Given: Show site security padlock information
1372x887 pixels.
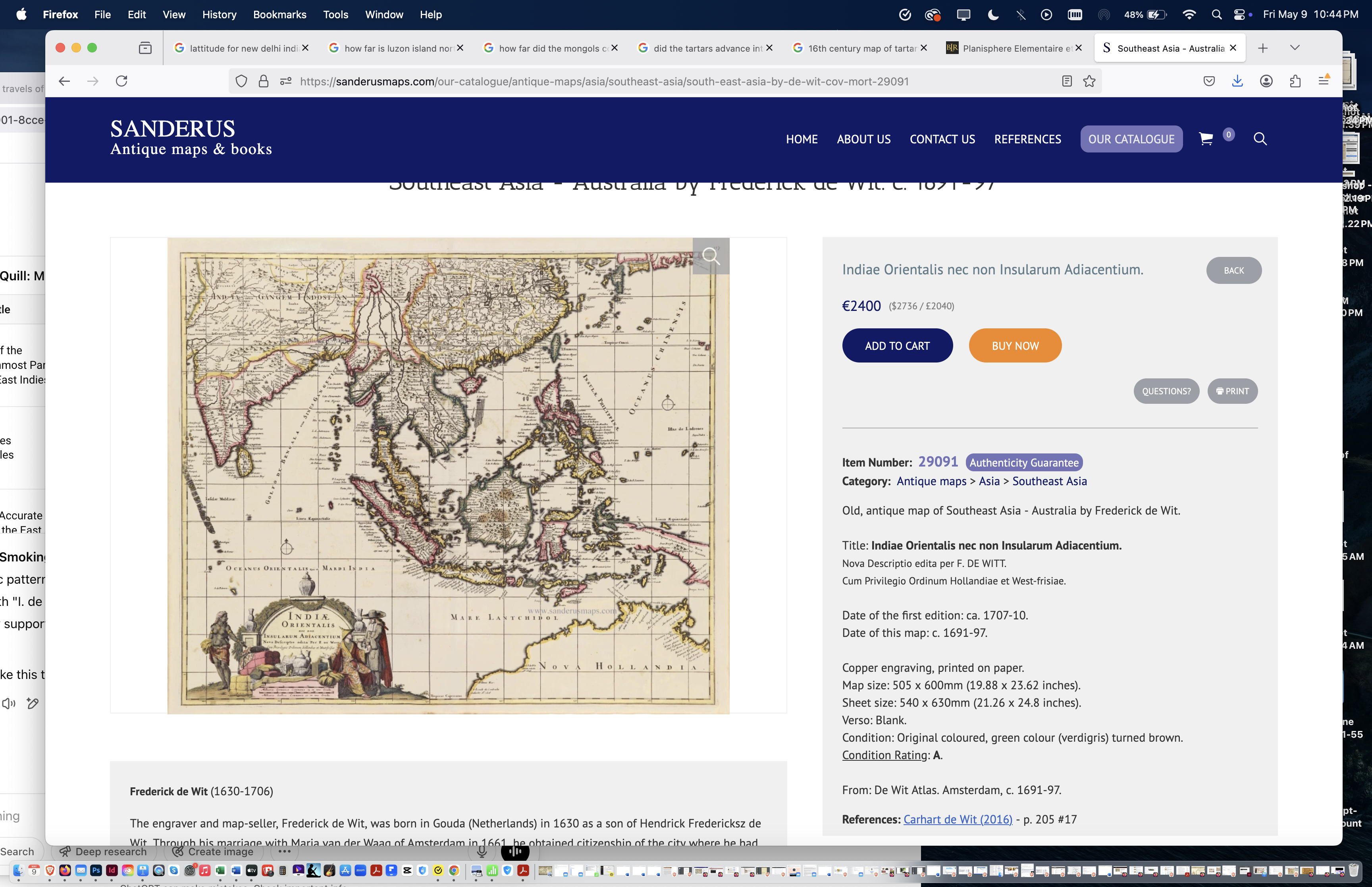Looking at the screenshot, I should 263,81.
